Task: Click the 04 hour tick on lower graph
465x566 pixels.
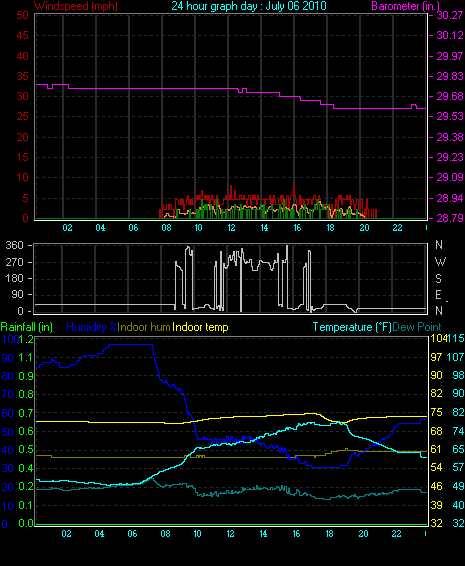Action: tap(99, 534)
